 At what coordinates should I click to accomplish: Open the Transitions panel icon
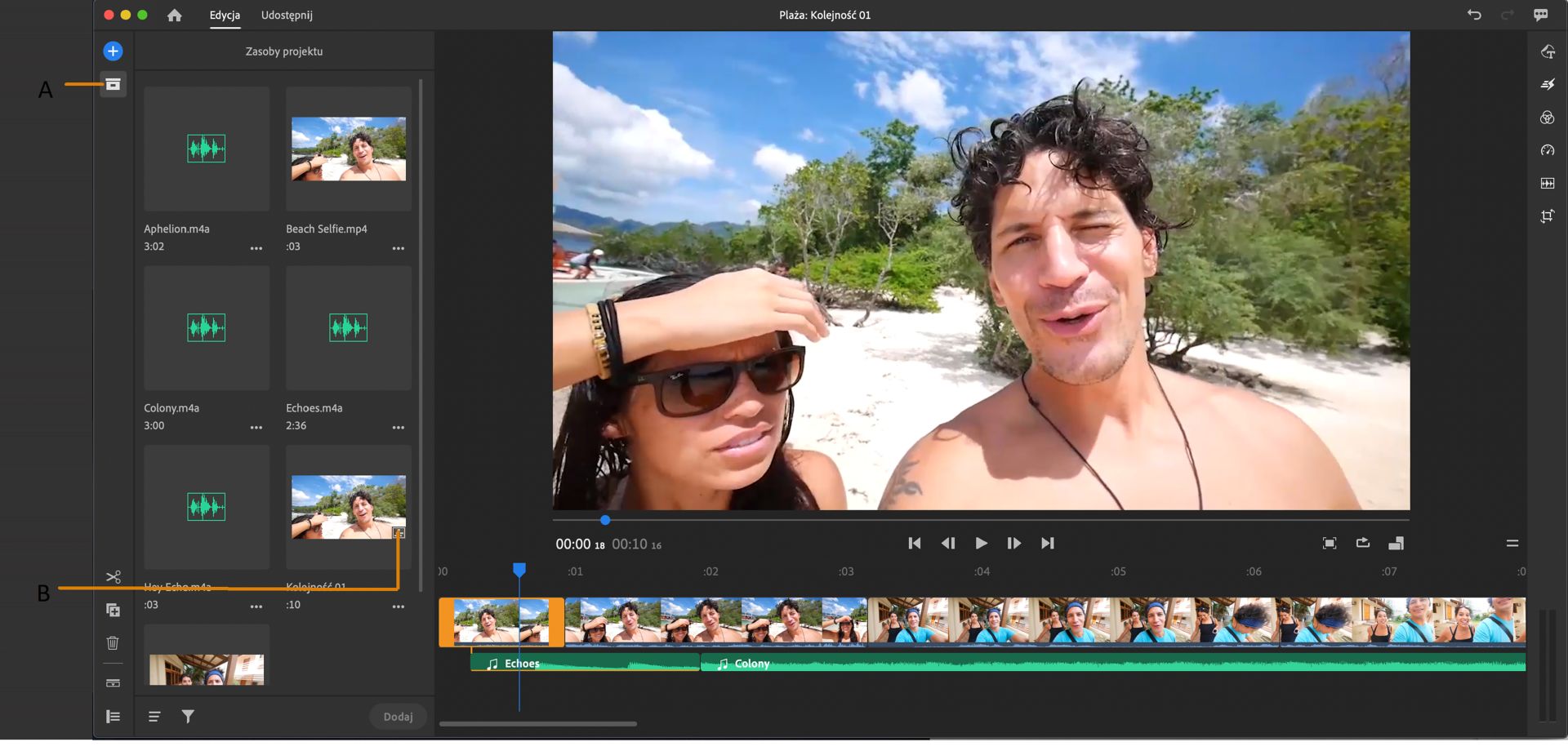[1548, 84]
